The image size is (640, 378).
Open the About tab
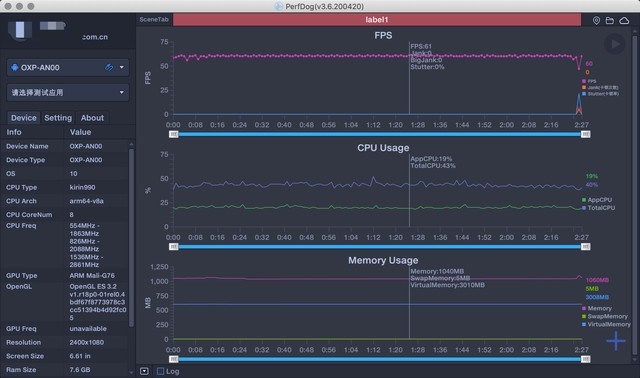(92, 118)
